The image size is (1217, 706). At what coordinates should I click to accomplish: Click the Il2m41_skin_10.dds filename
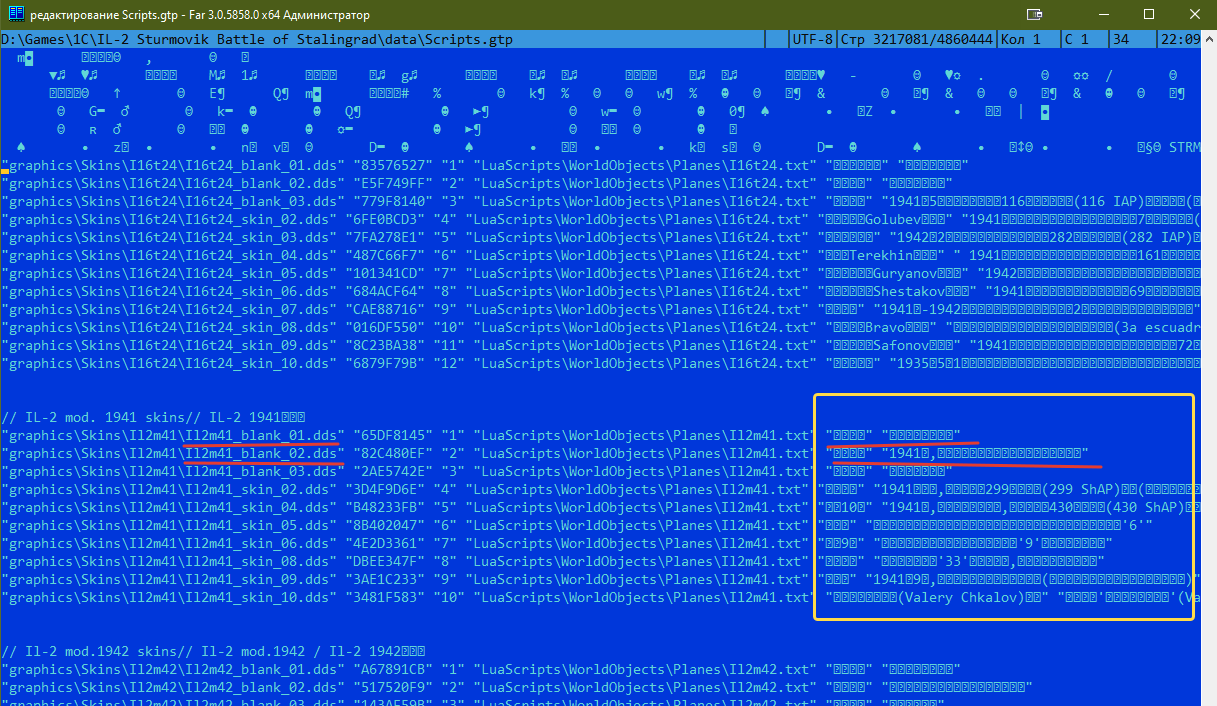click(x=257, y=597)
